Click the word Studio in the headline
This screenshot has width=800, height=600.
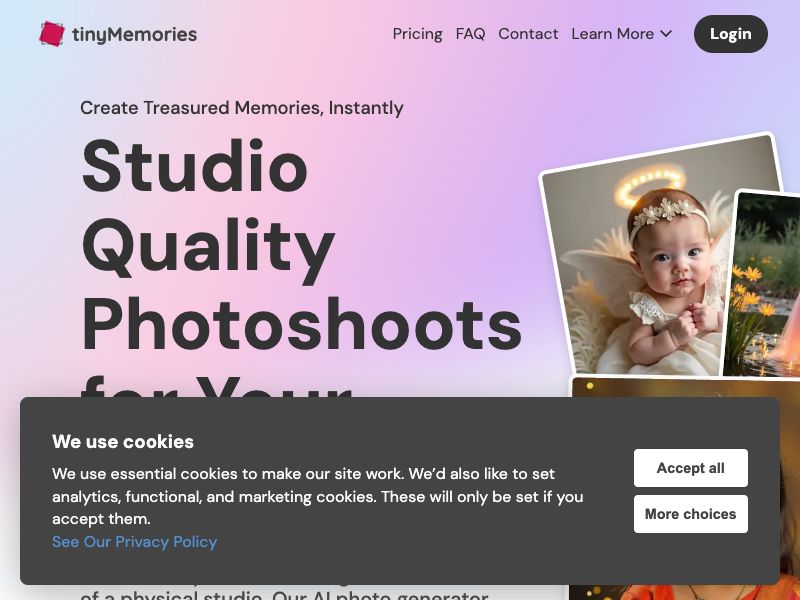(x=194, y=167)
